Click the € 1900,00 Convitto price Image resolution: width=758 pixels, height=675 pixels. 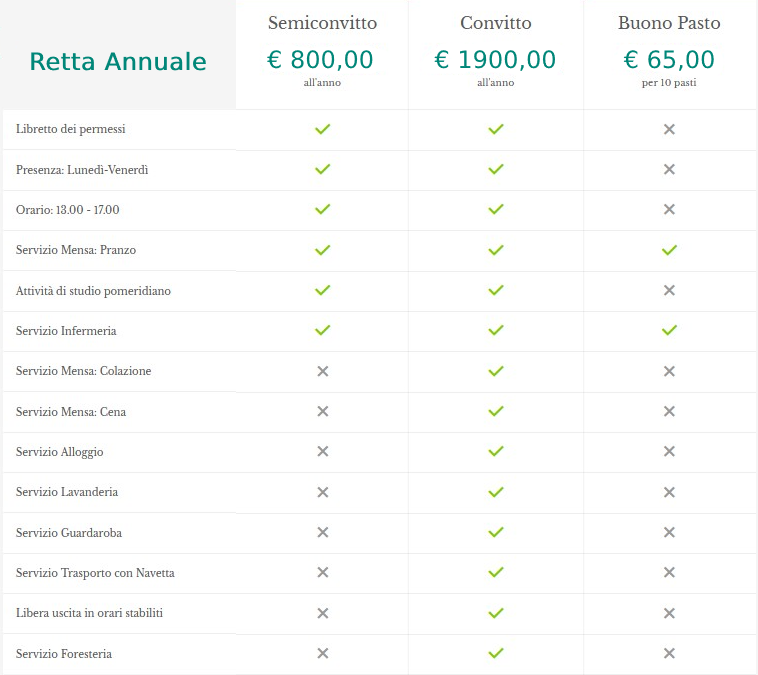495,59
